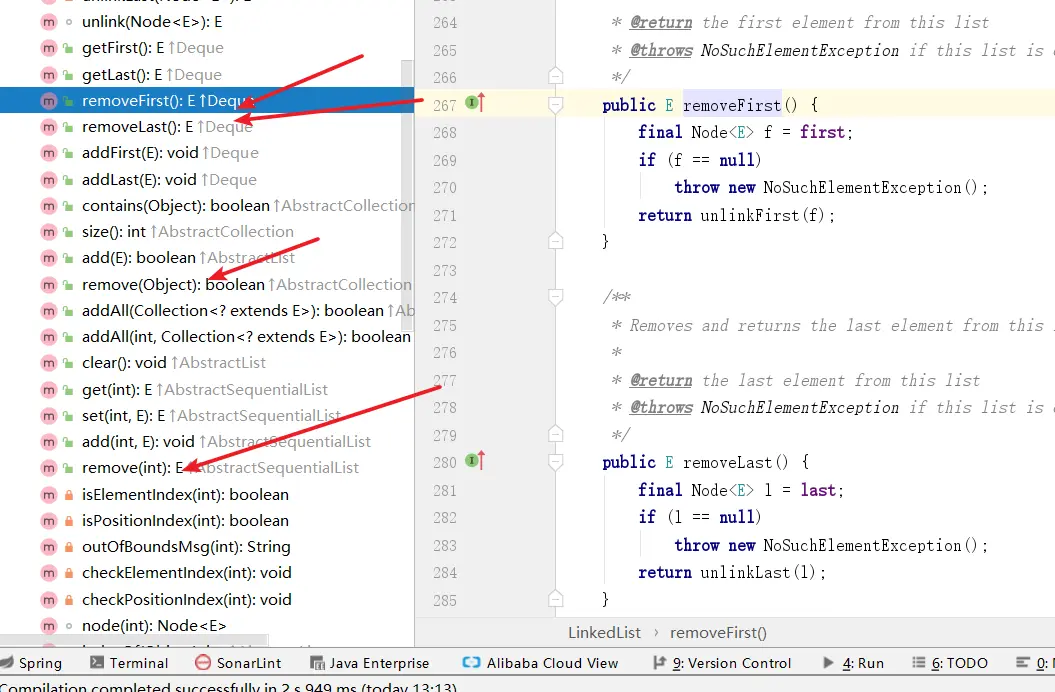
Task: Click unlinkLast call on line 284
Action: pyautogui.click(x=745, y=573)
